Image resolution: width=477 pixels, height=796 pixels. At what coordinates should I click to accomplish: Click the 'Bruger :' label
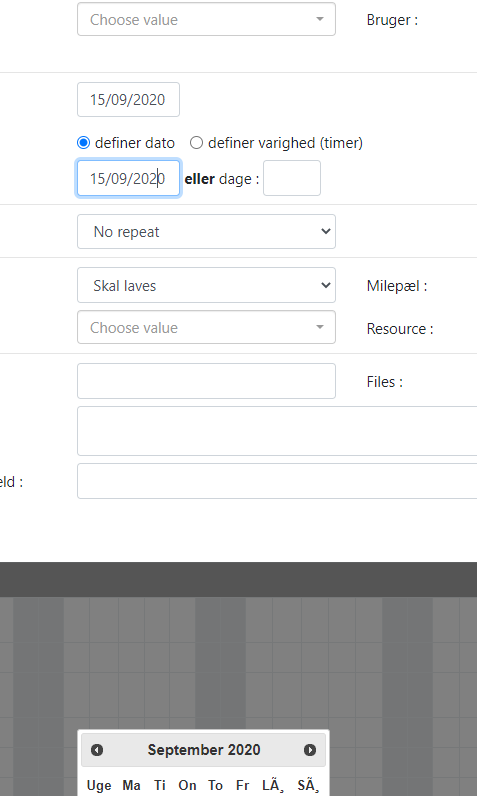392,20
